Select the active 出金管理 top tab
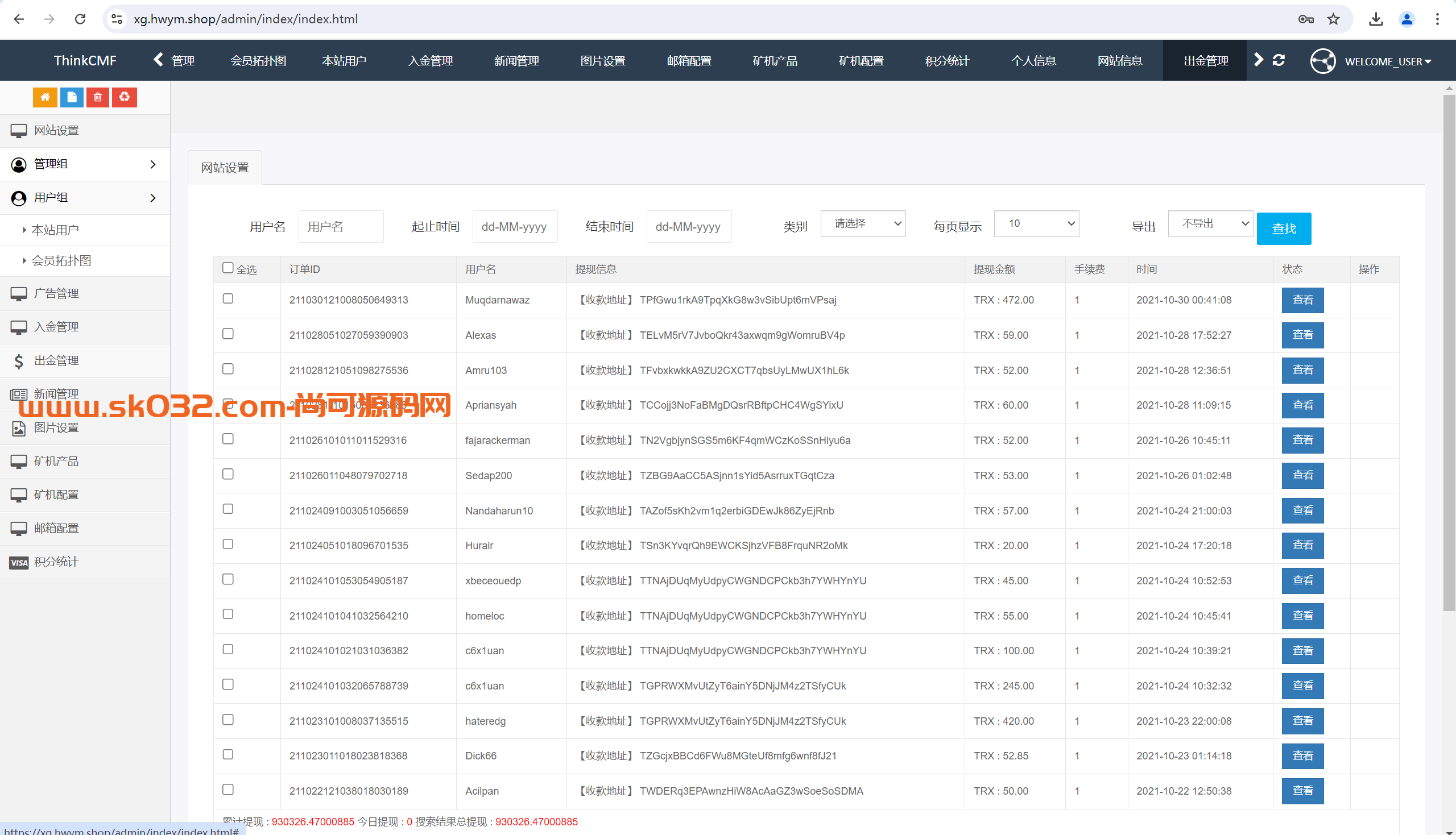The image size is (1456, 835). point(1206,60)
